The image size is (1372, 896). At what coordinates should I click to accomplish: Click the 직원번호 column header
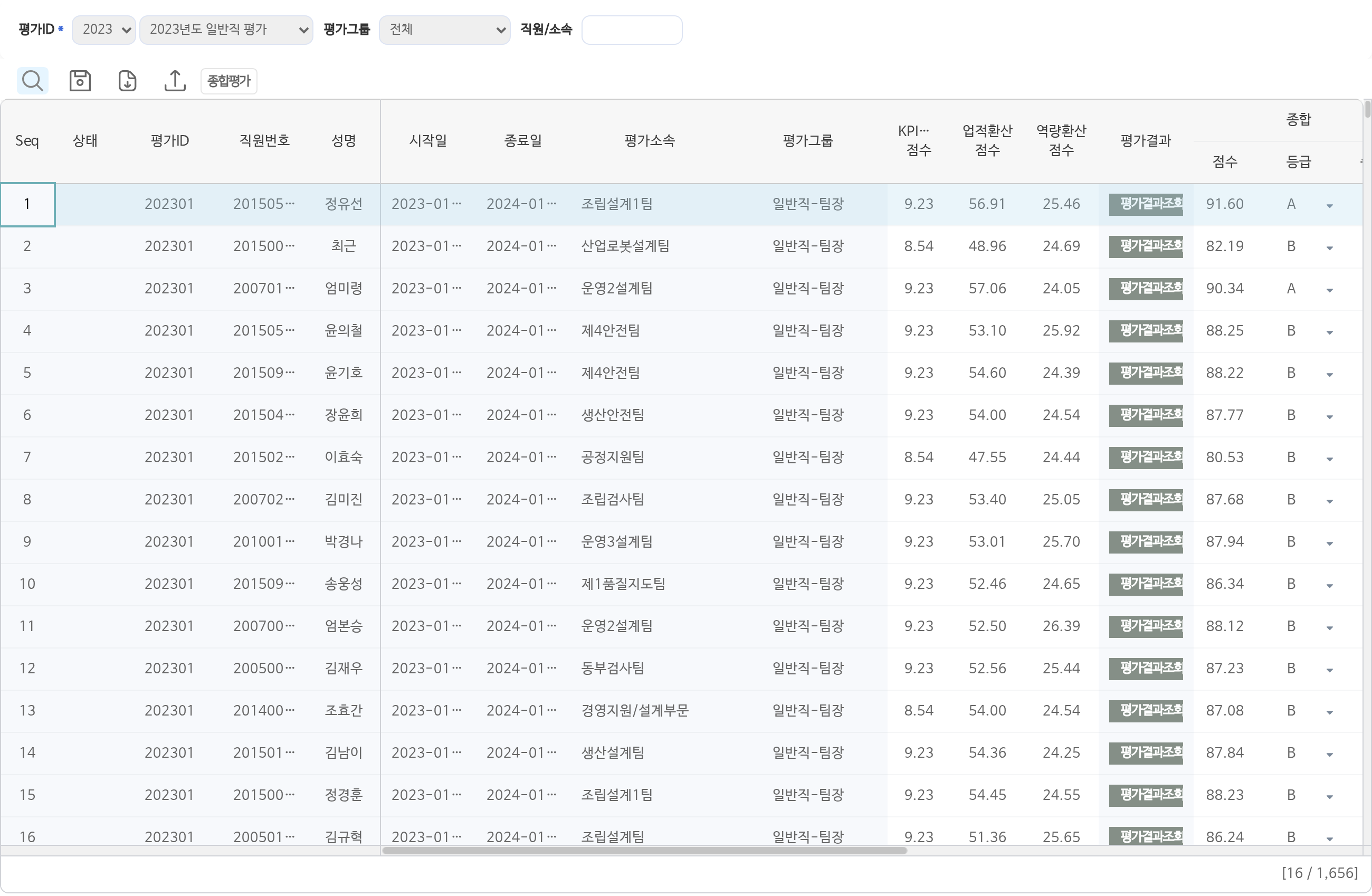point(264,141)
